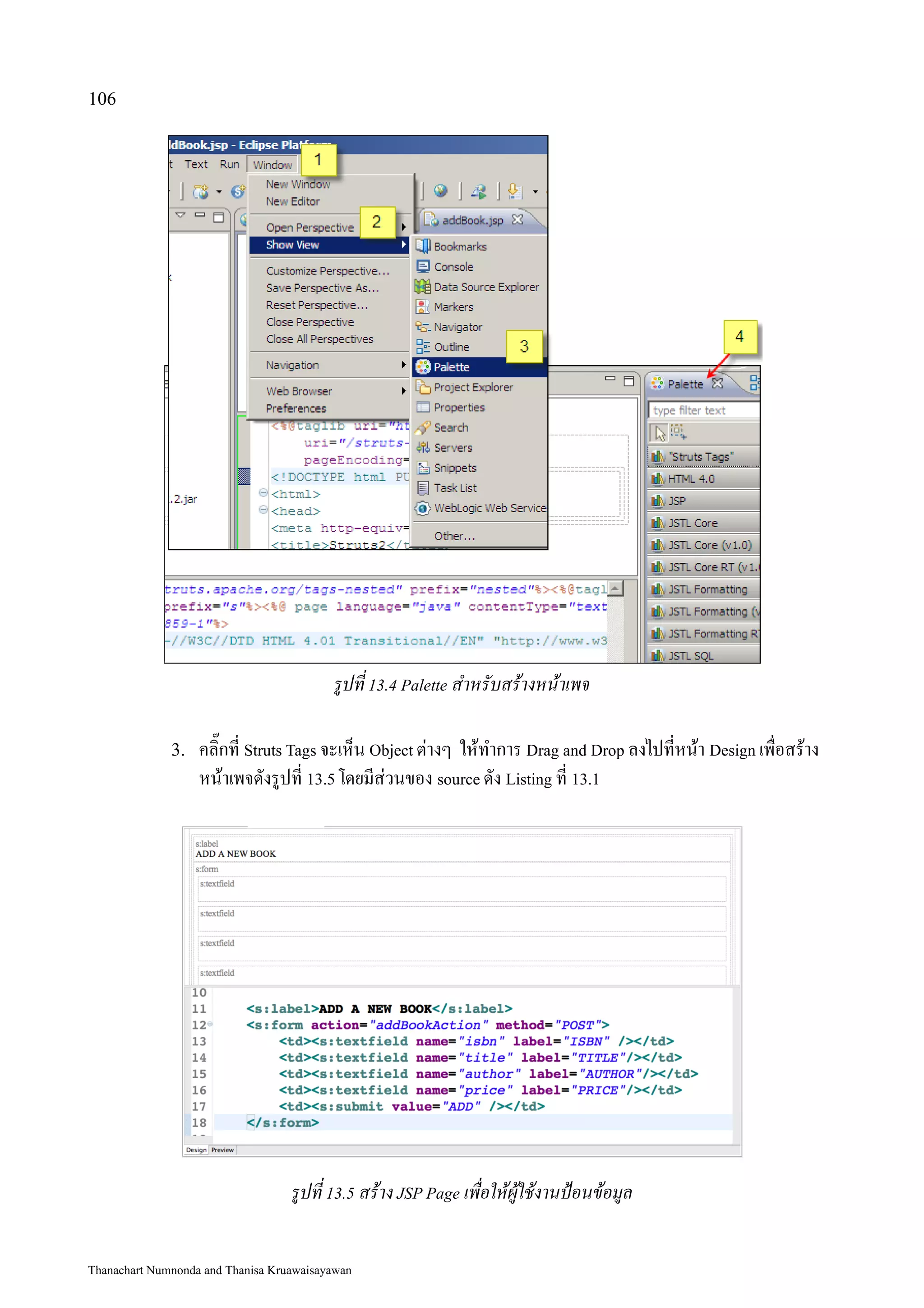Screen dimensions: 924x1308
Task: Click the Markers view icon
Action: coord(422,307)
